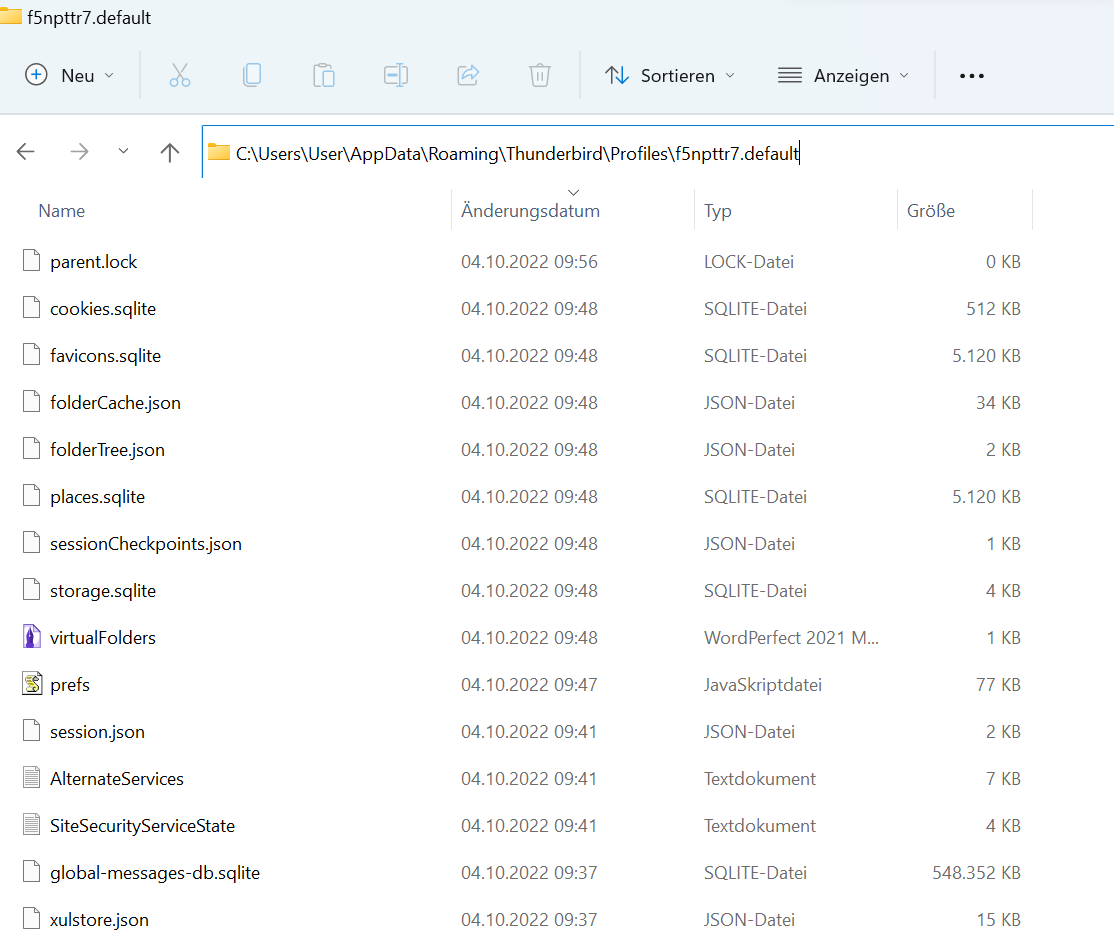Show recent locations dropdown chevron
The image size is (1114, 950).
(123, 151)
